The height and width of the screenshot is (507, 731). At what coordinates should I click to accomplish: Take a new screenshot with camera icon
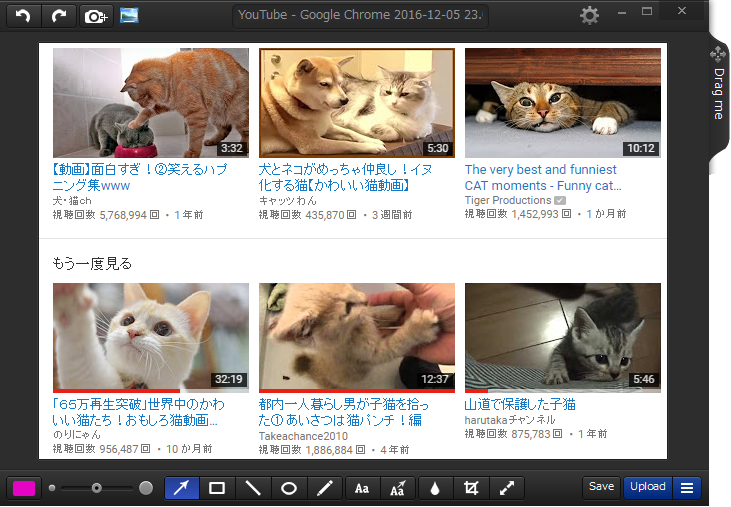coord(95,16)
